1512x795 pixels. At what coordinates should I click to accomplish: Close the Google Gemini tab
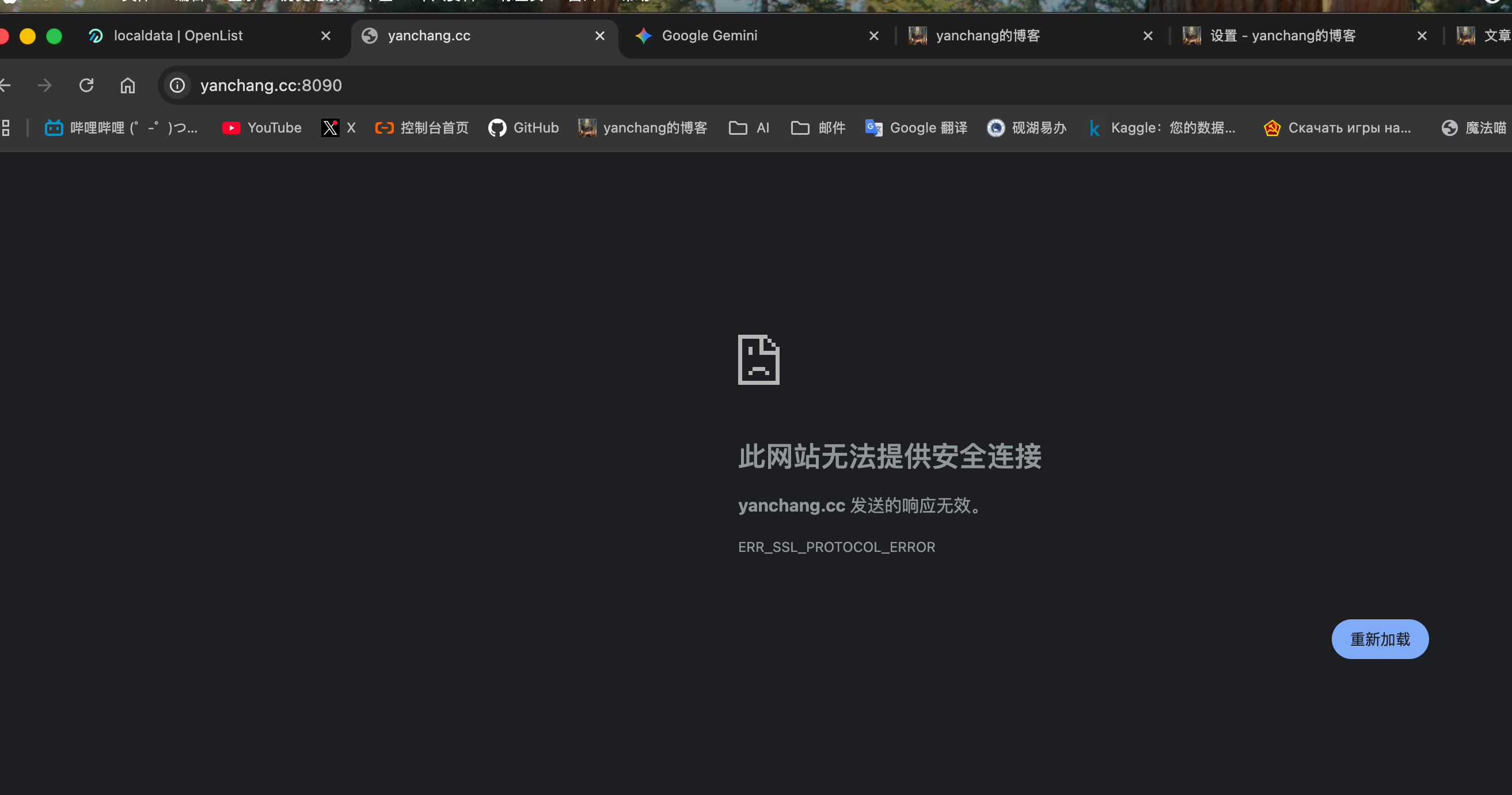(x=873, y=36)
